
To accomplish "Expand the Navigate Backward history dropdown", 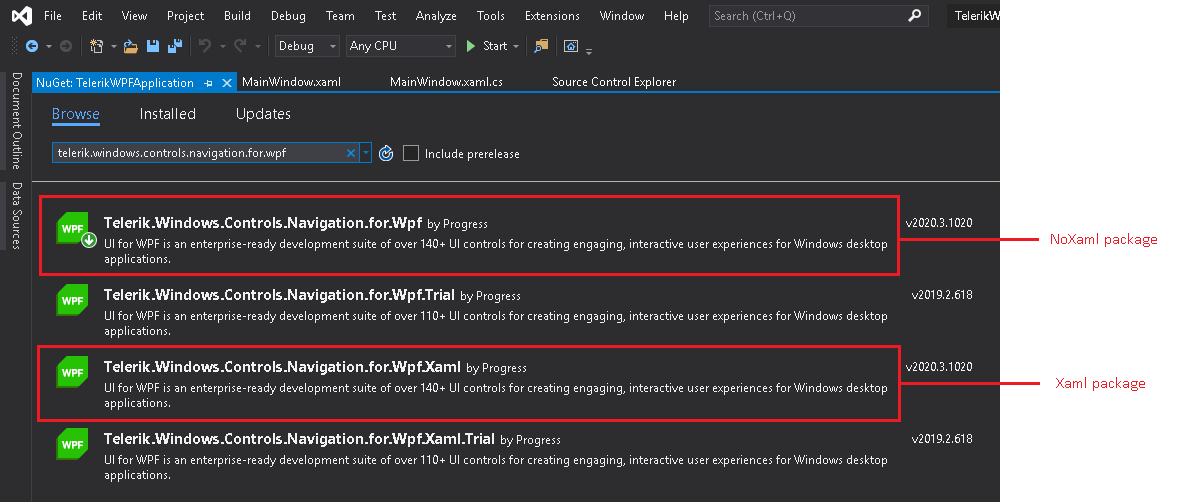I will 49,46.
